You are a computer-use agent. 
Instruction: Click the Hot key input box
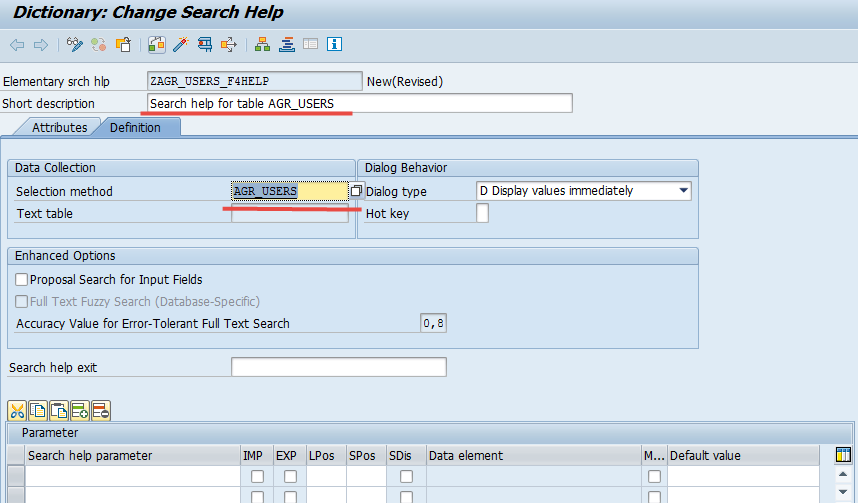(482, 213)
